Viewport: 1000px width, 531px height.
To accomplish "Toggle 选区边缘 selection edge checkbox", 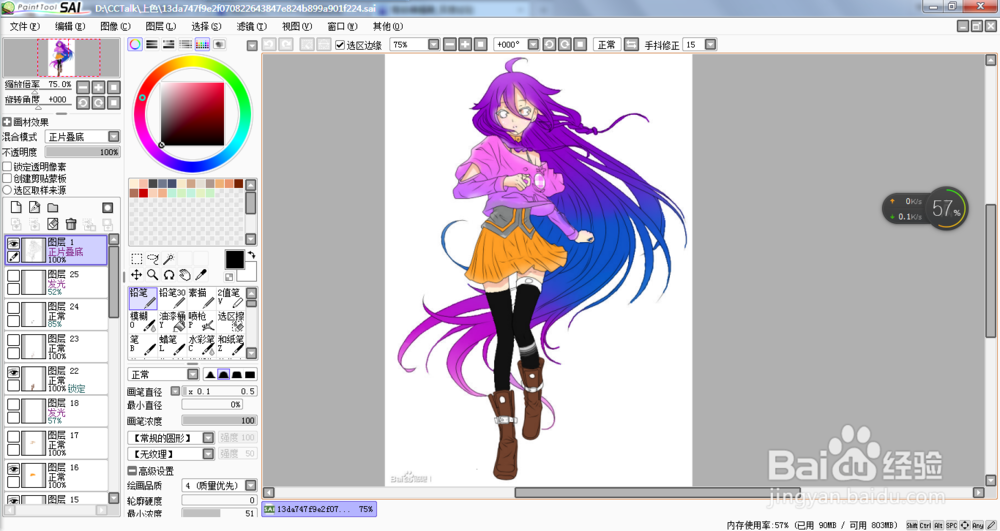I will click(340, 45).
